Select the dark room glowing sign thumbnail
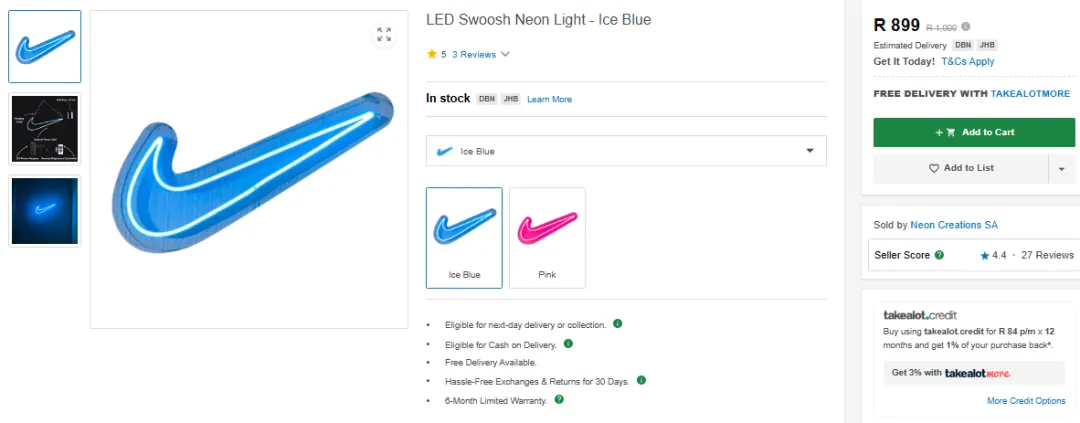This screenshot has height=423, width=1080. 45,211
